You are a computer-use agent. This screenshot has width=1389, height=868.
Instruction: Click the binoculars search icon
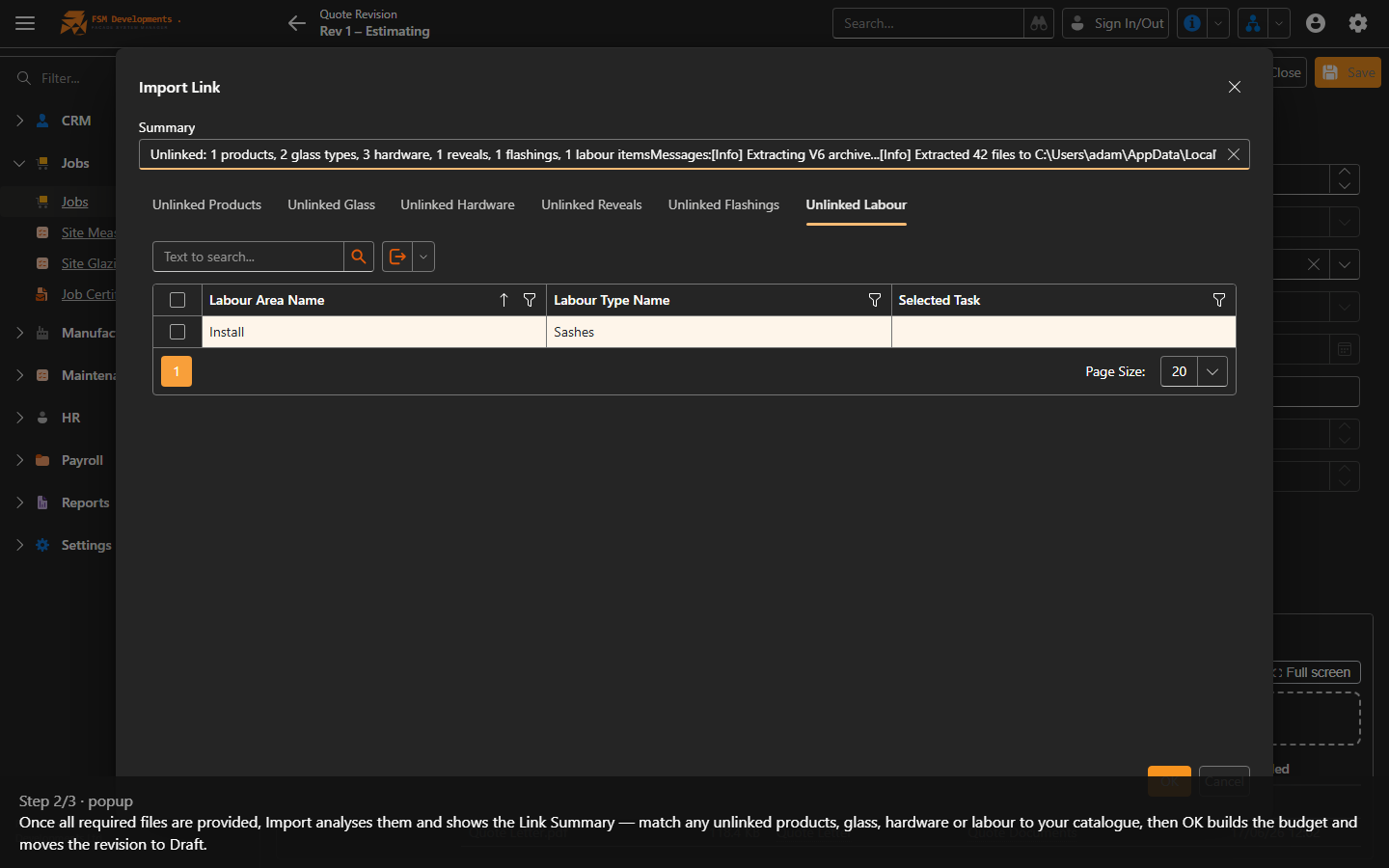click(1039, 23)
